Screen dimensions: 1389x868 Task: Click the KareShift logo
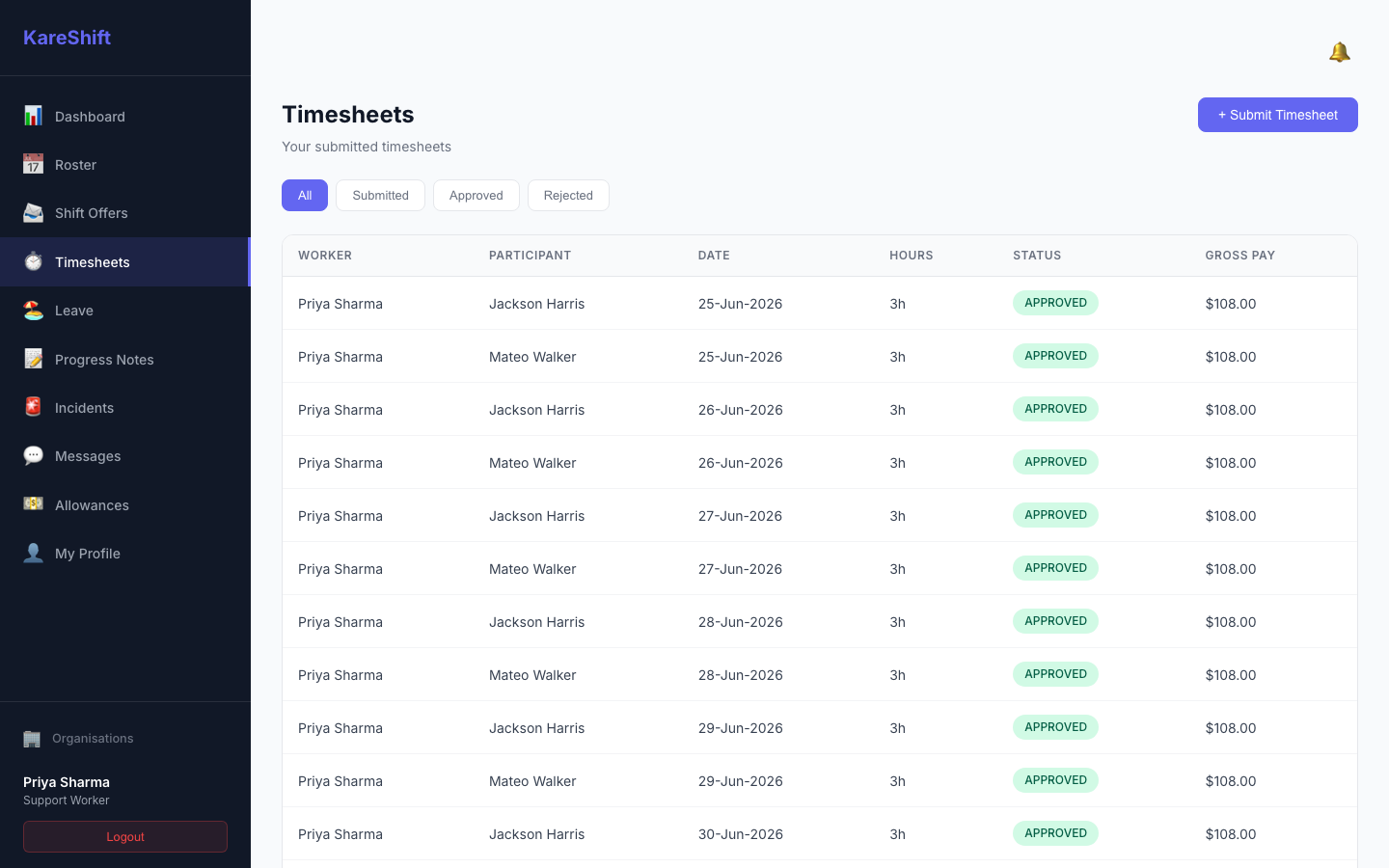[67, 38]
